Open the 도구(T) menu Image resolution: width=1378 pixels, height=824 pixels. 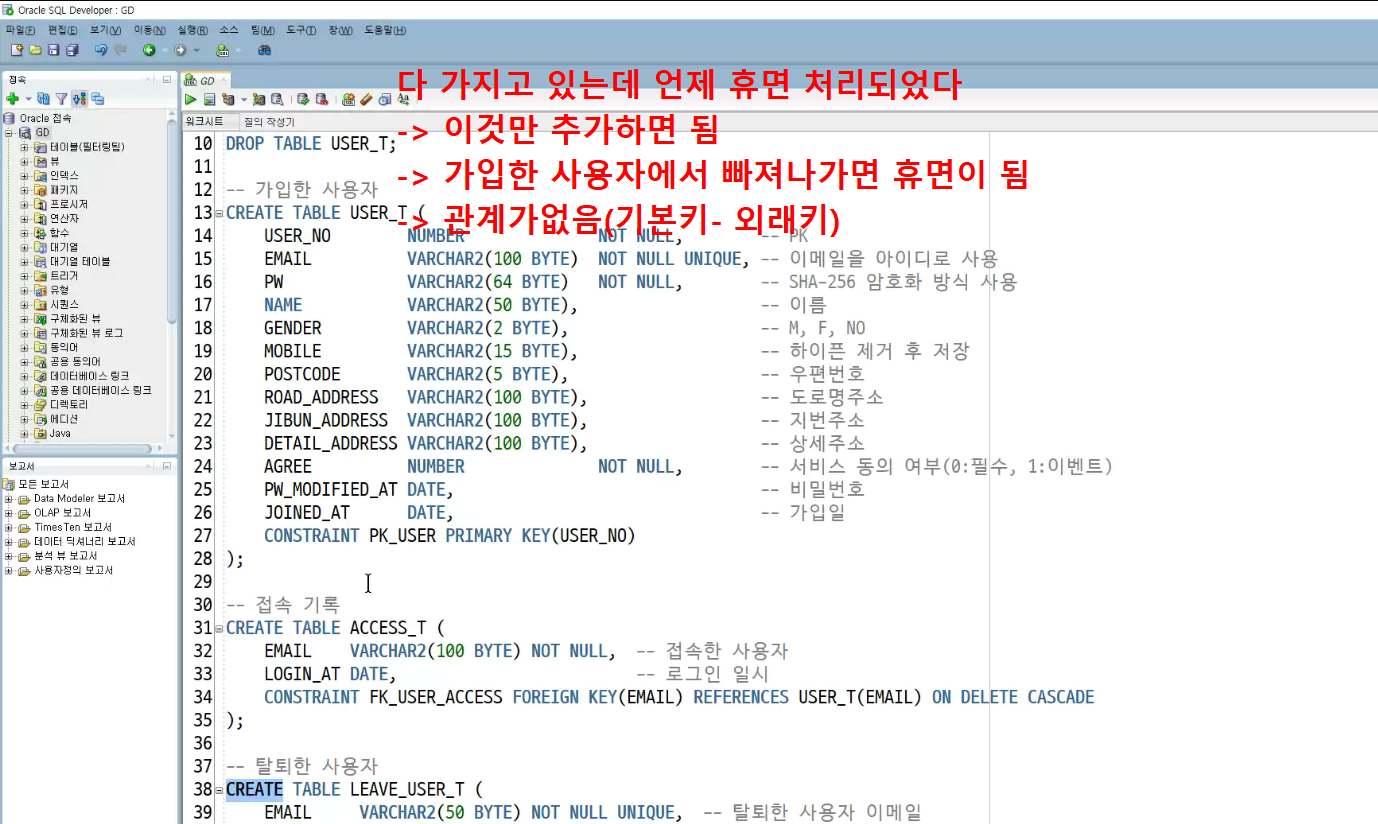(x=301, y=30)
